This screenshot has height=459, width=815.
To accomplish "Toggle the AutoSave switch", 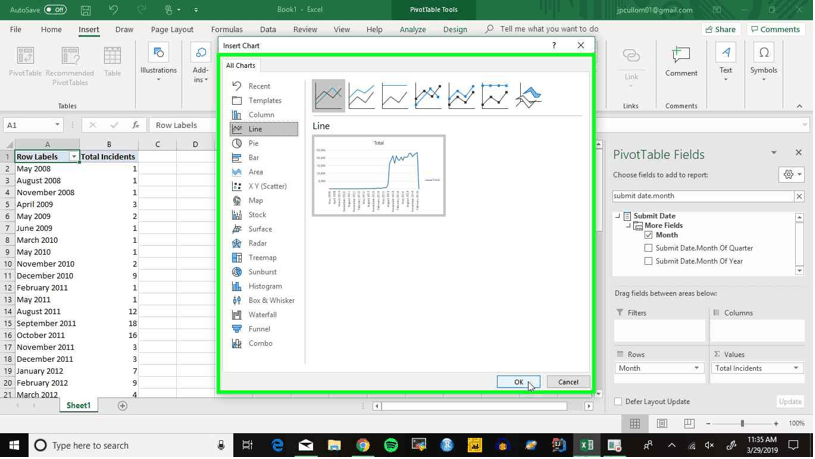I will click(55, 10).
